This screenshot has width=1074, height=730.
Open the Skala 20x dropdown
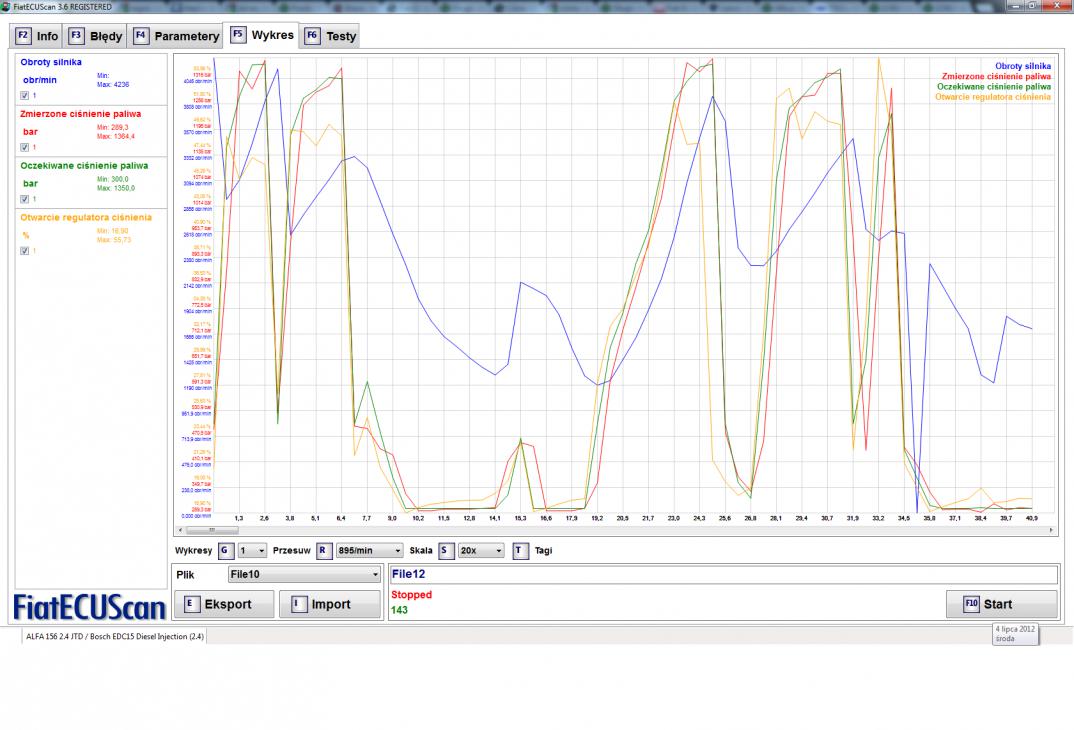click(x=481, y=550)
